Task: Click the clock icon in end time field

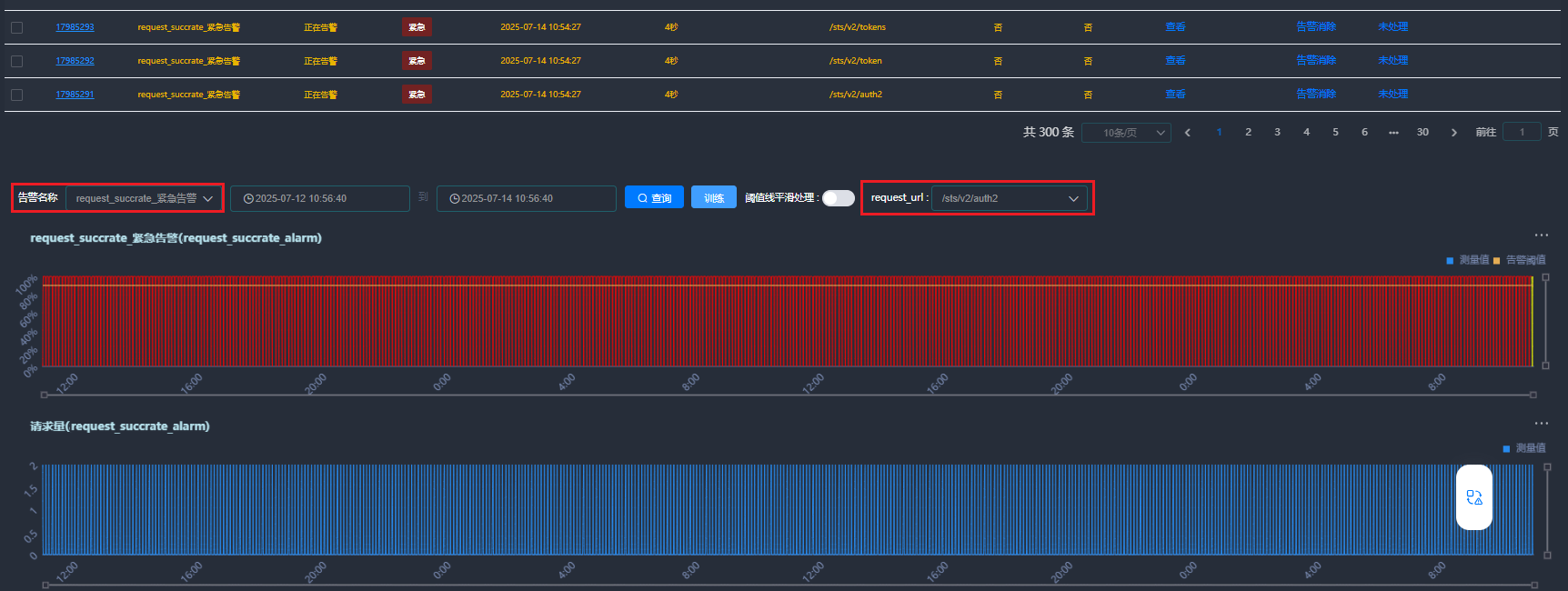Action: [455, 198]
